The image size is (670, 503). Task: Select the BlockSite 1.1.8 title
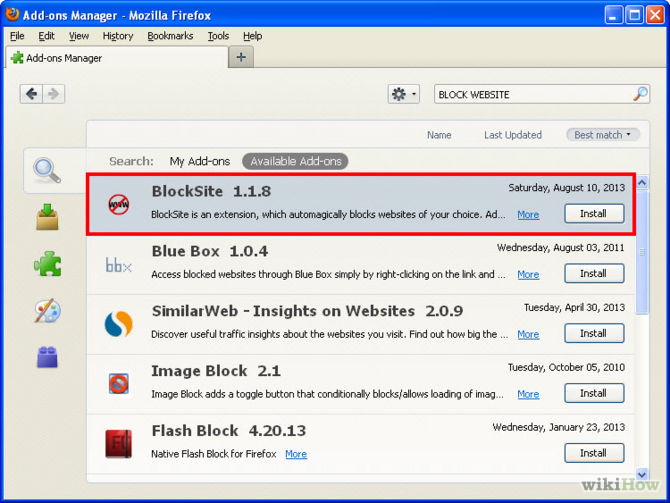[211, 191]
